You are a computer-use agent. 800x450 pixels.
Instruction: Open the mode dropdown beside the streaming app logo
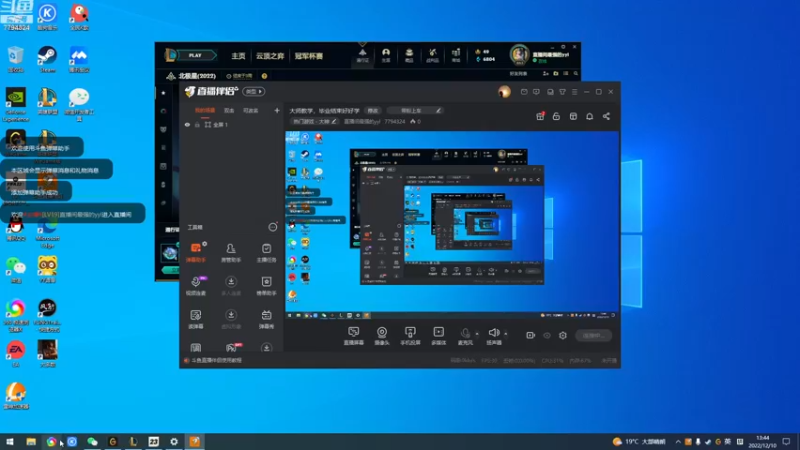pyautogui.click(x=254, y=91)
